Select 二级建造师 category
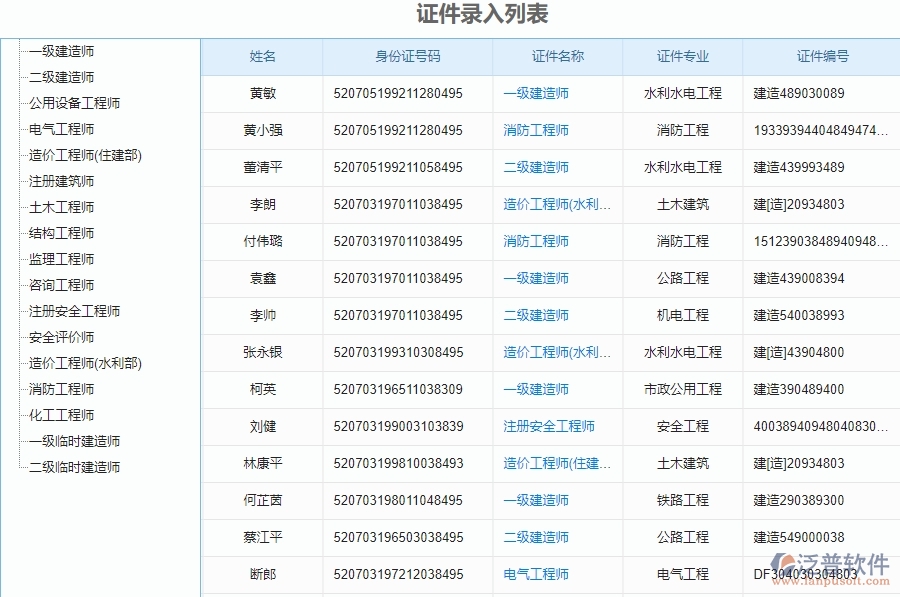 tap(62, 76)
